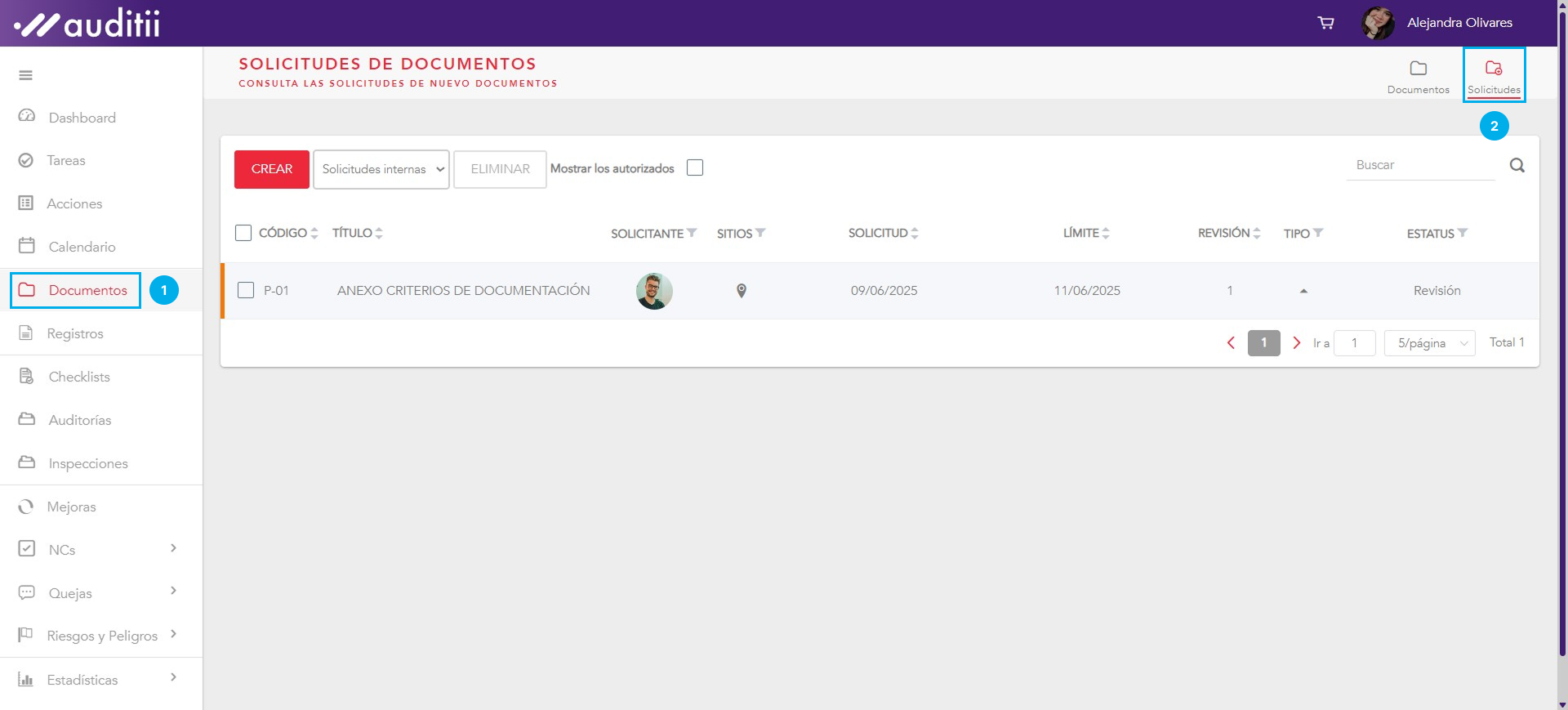Sort by Código column arrows
Viewport: 1568px width, 710px height.
pyautogui.click(x=314, y=234)
